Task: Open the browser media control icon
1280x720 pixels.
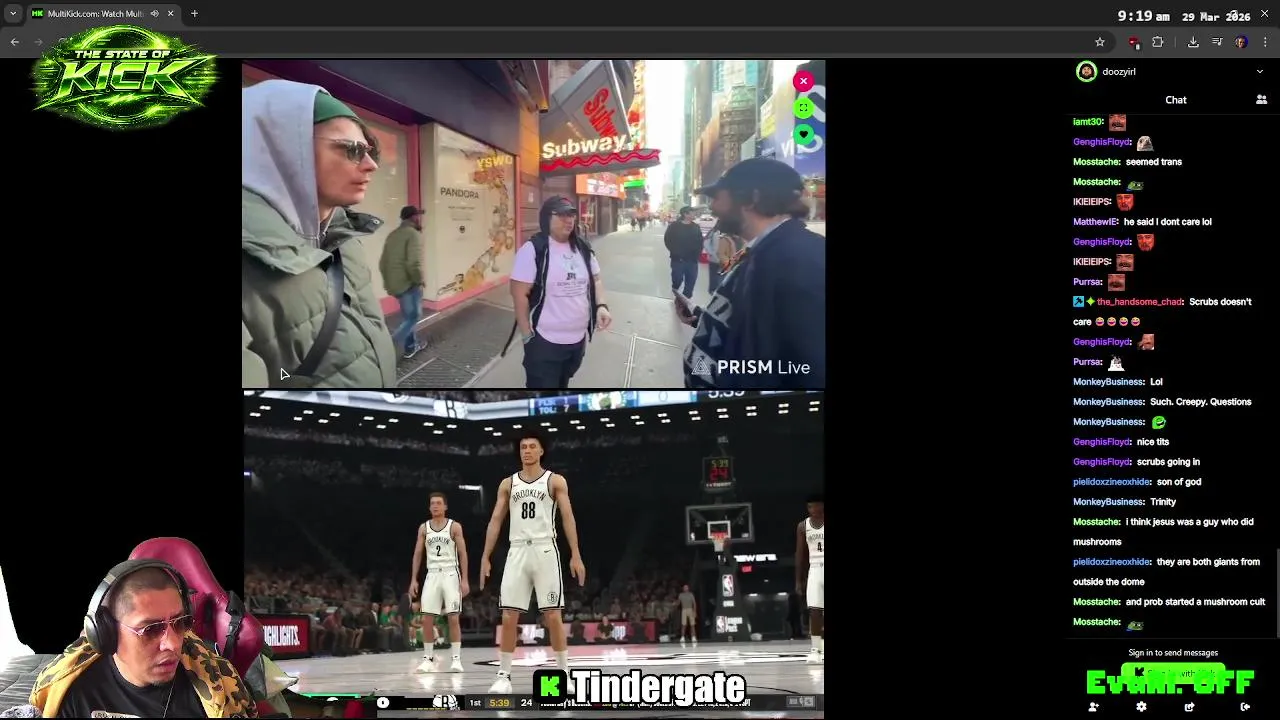Action: pos(1217,42)
